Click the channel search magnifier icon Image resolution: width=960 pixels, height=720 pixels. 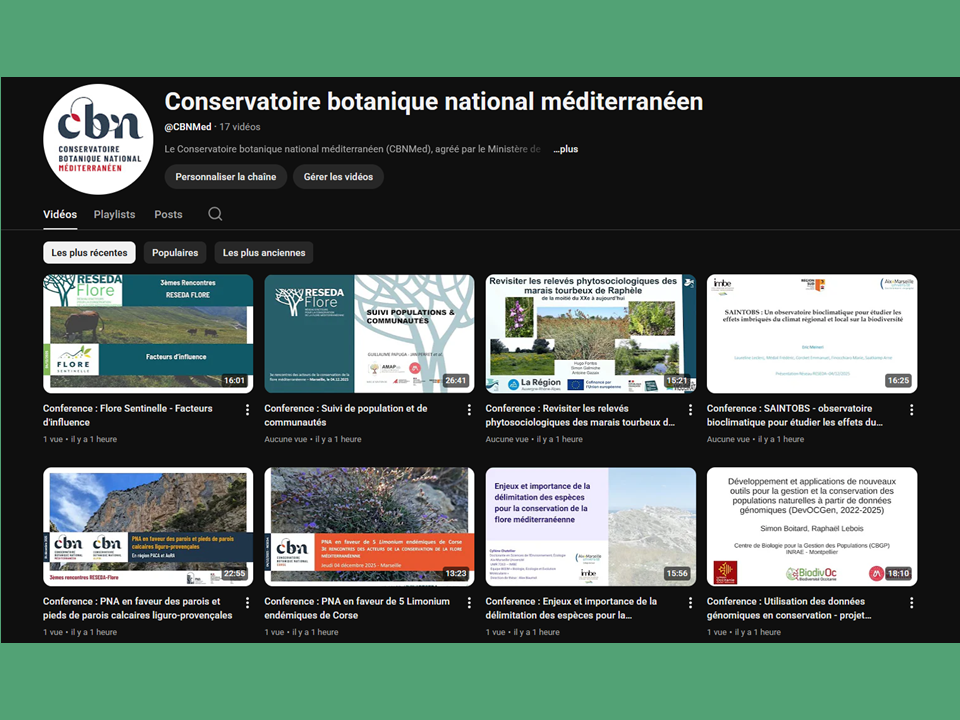(215, 214)
